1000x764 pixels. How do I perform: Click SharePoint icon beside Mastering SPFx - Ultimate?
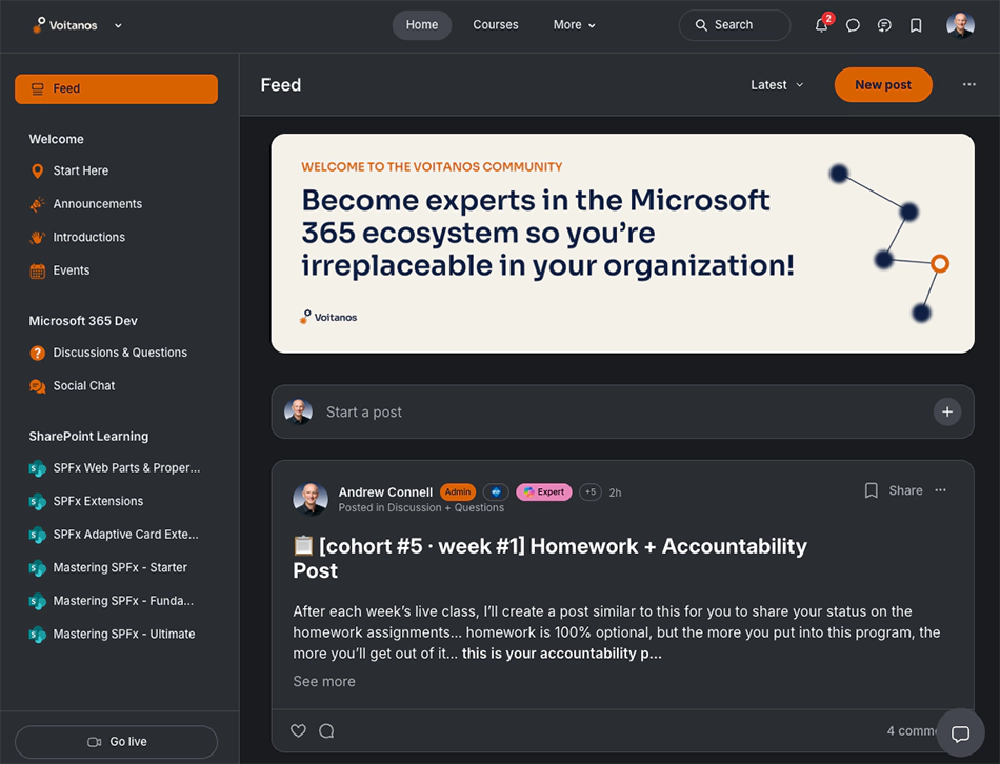[x=38, y=634]
